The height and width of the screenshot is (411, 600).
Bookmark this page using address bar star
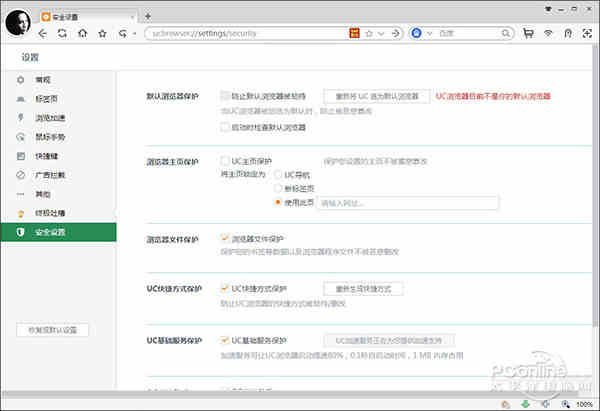click(x=369, y=34)
